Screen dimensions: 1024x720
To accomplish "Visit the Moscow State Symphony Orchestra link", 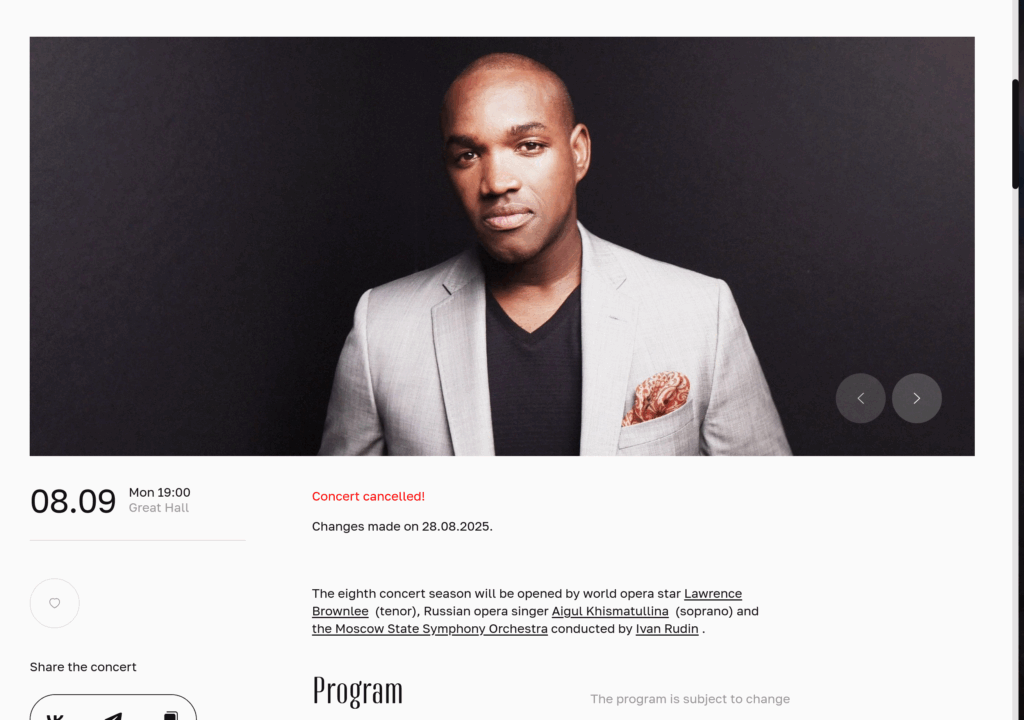I will [430, 629].
